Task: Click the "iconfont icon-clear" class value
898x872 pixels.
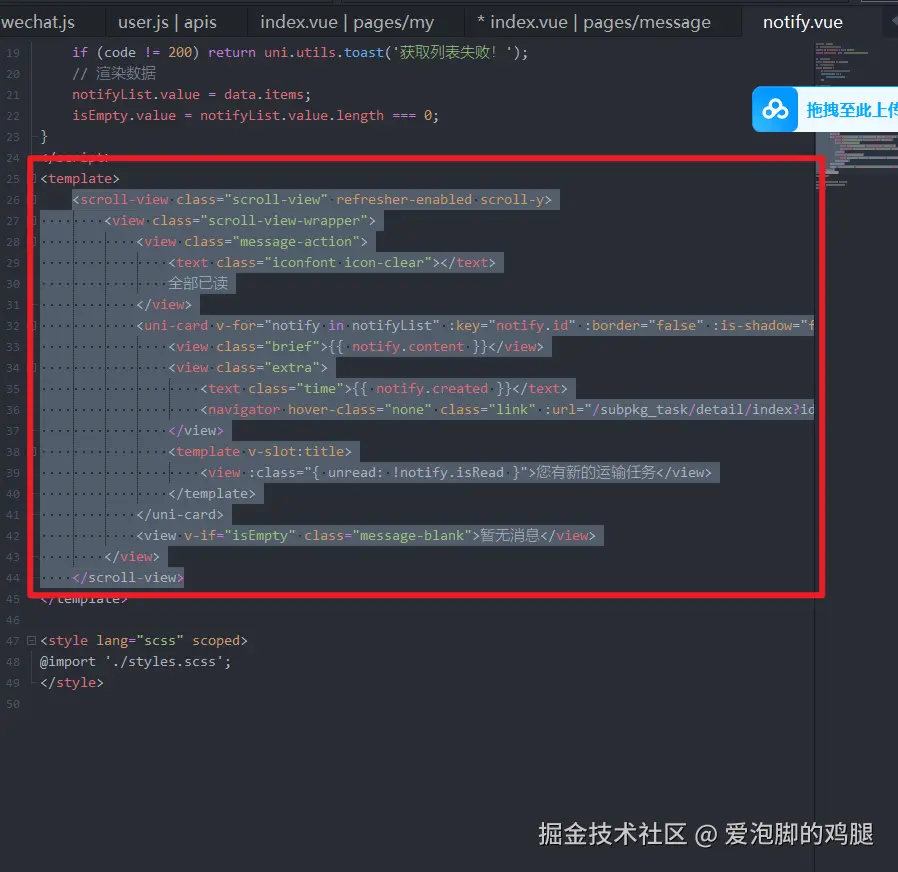Action: click(x=348, y=262)
